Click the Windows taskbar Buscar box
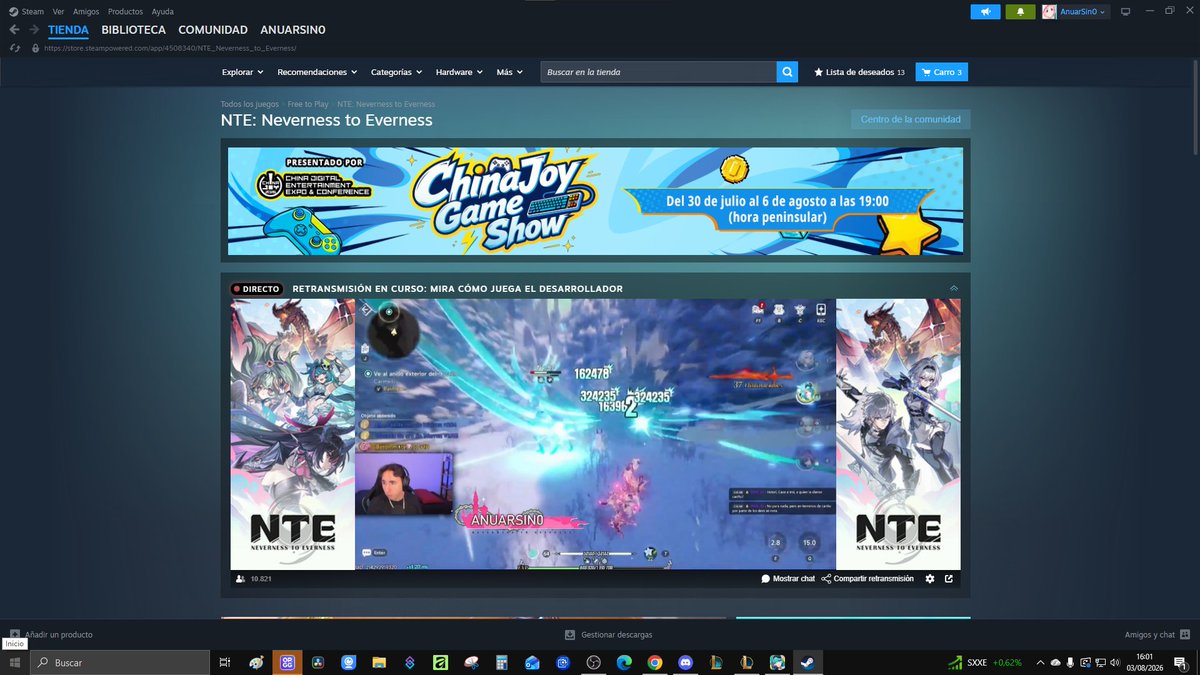Viewport: 1200px width, 675px height. 119,662
